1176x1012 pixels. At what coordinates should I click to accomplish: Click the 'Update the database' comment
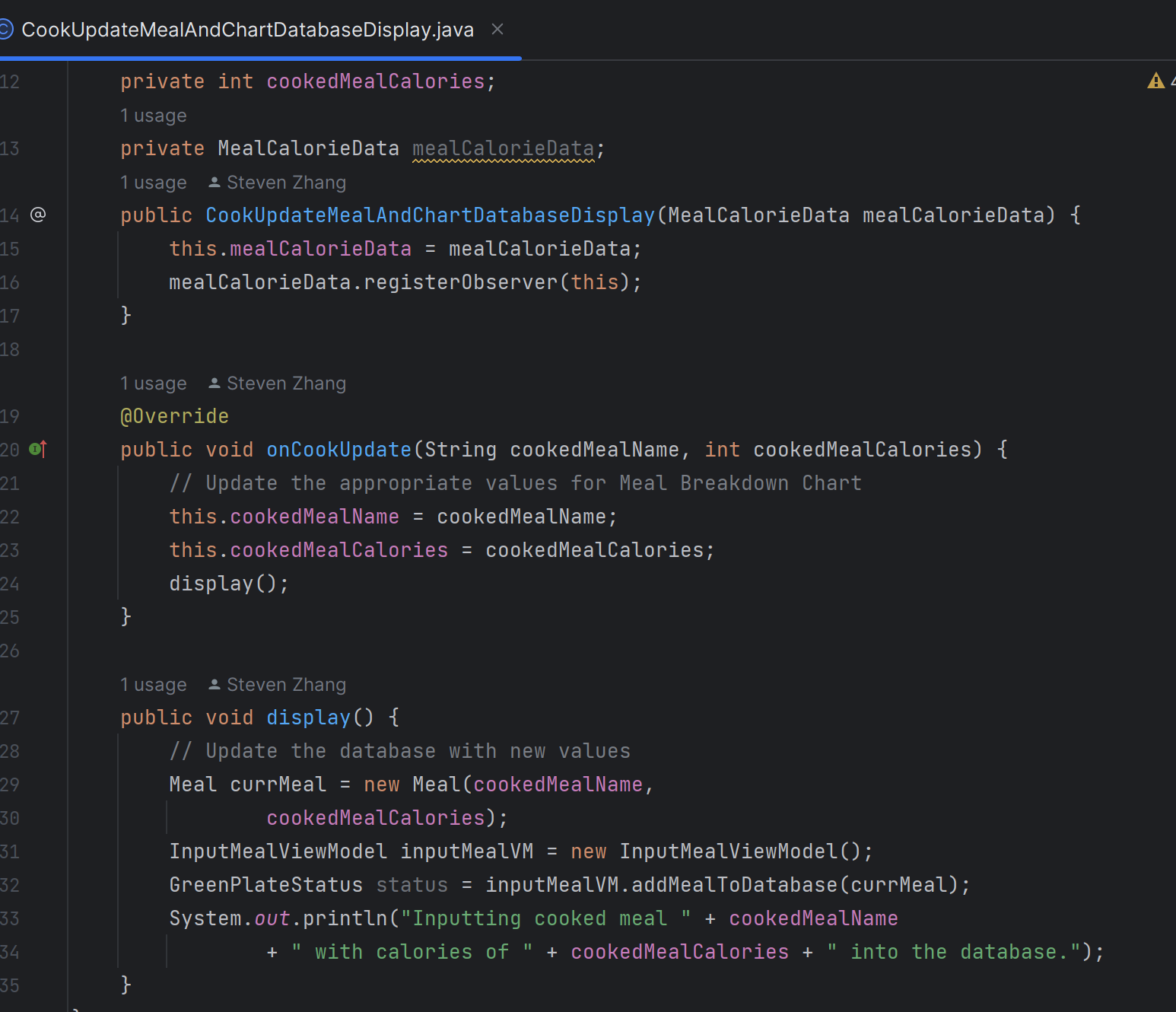coord(400,751)
